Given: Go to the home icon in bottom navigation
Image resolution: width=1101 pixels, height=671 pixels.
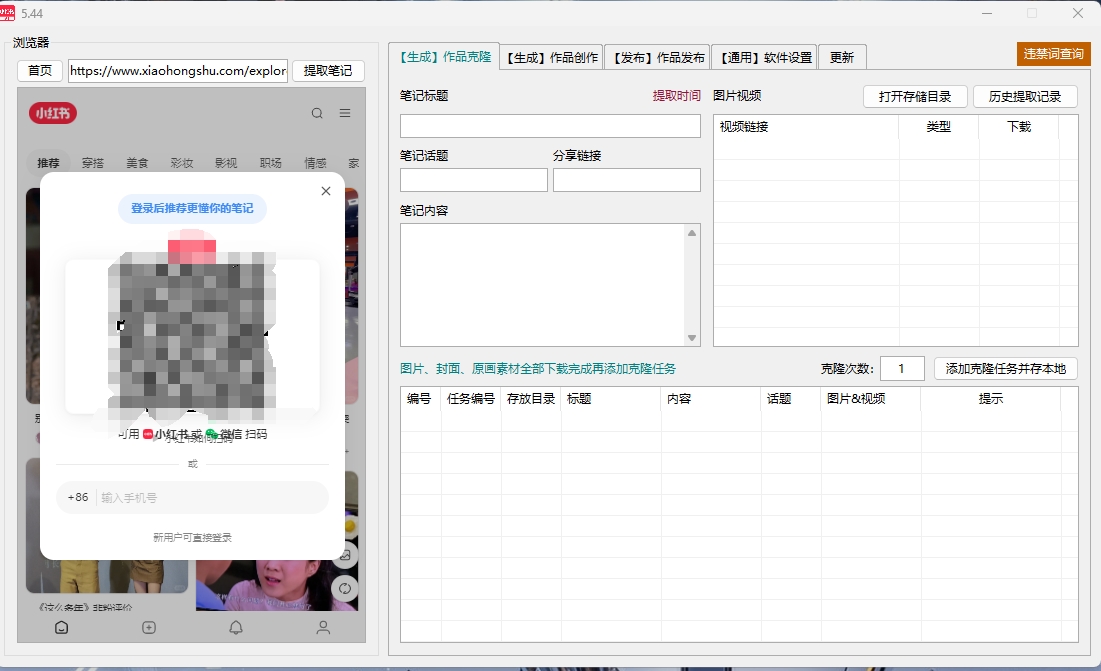Looking at the screenshot, I should (x=62, y=627).
